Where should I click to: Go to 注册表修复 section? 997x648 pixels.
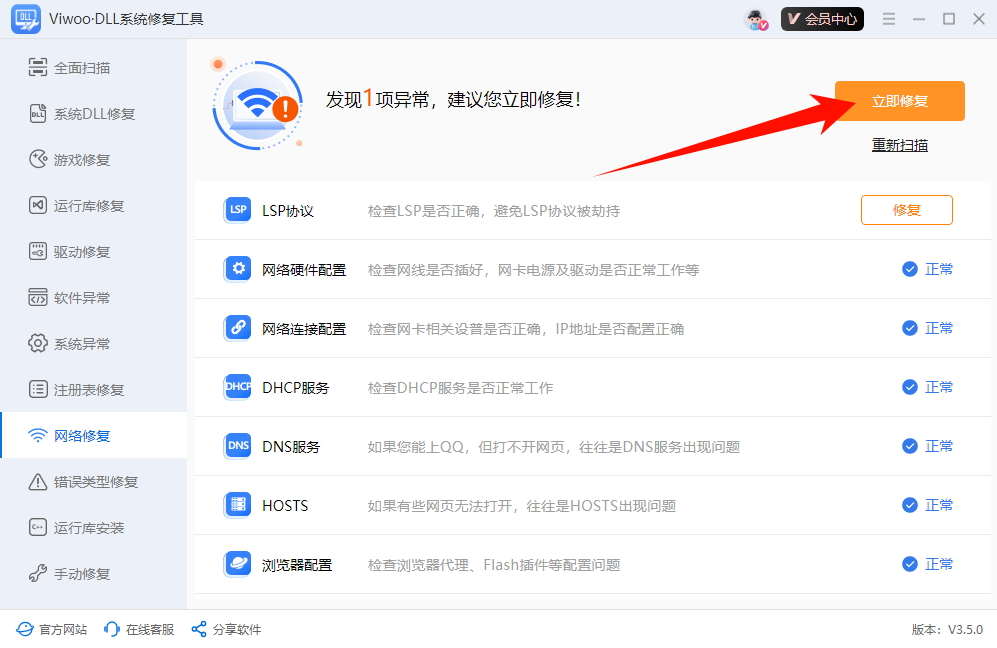click(89, 390)
